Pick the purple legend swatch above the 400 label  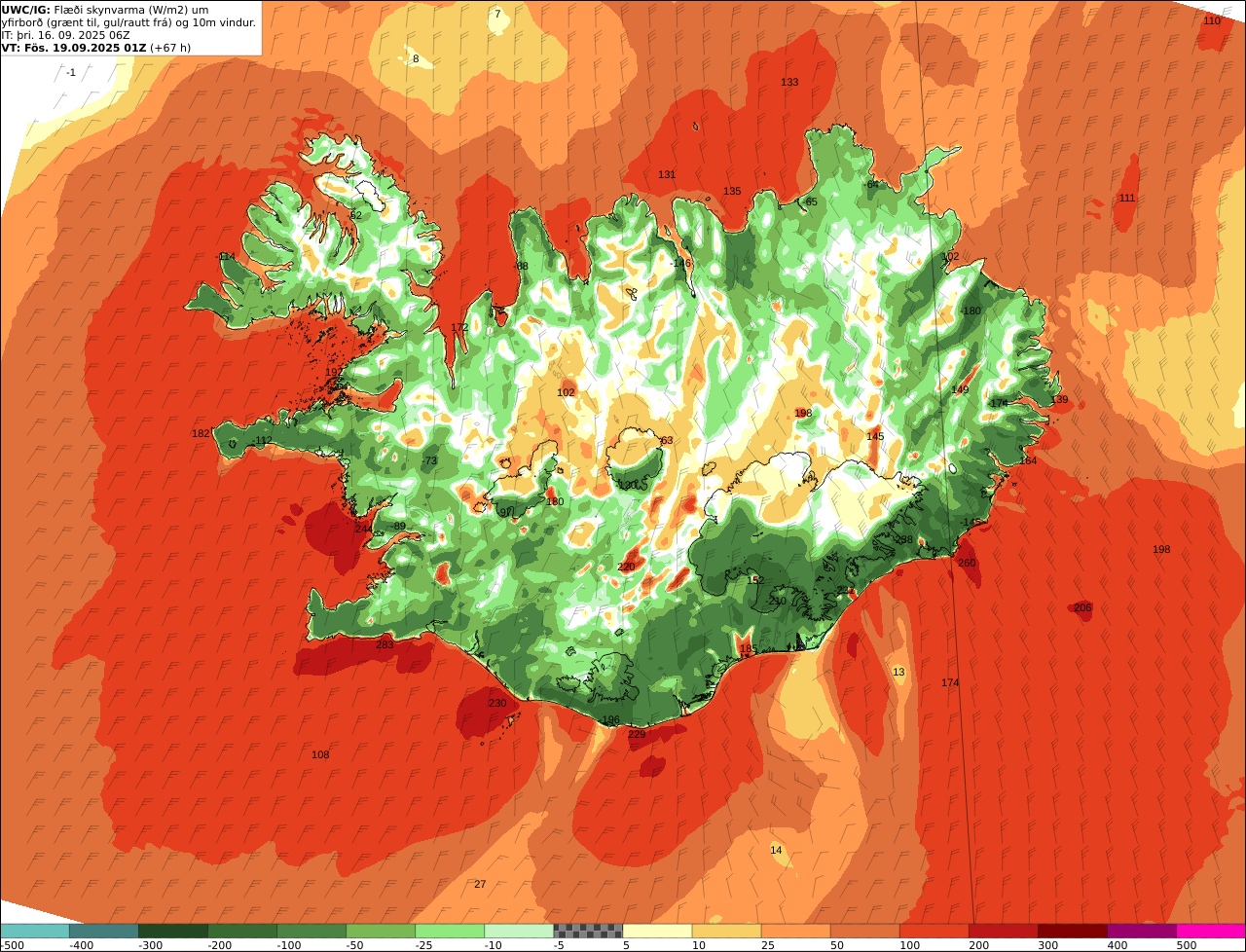coord(1142,931)
